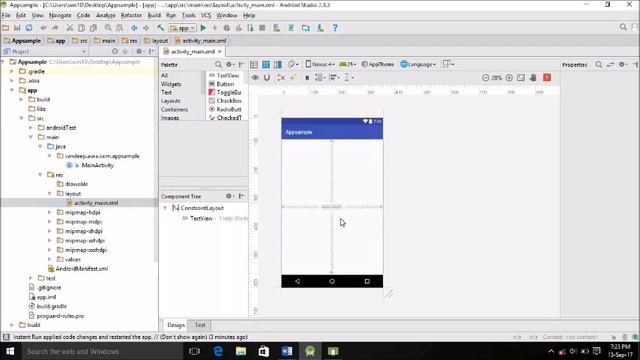Viewport: 640px width, 360px height.
Task: Click the Clear All Constraints icon
Action: pyautogui.click(x=281, y=78)
